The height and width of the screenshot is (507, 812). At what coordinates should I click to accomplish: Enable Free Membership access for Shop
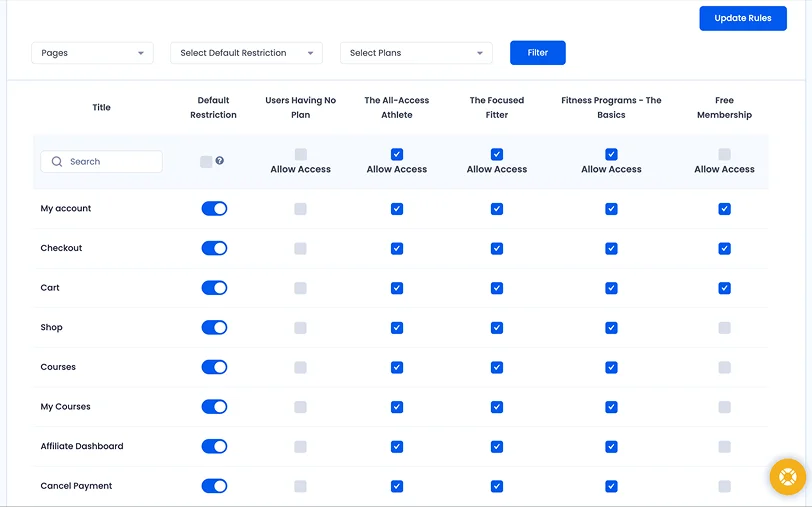coord(724,328)
